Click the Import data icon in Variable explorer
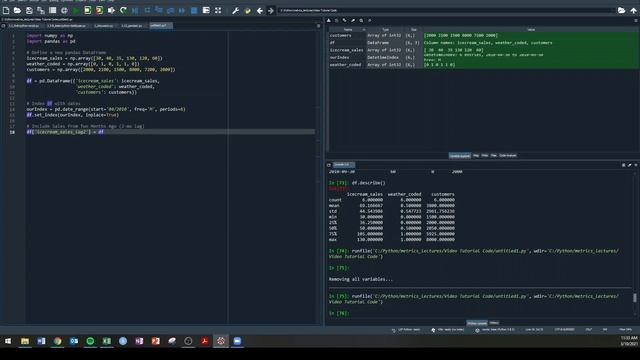Viewport: 640px width, 360px height. (329, 20)
